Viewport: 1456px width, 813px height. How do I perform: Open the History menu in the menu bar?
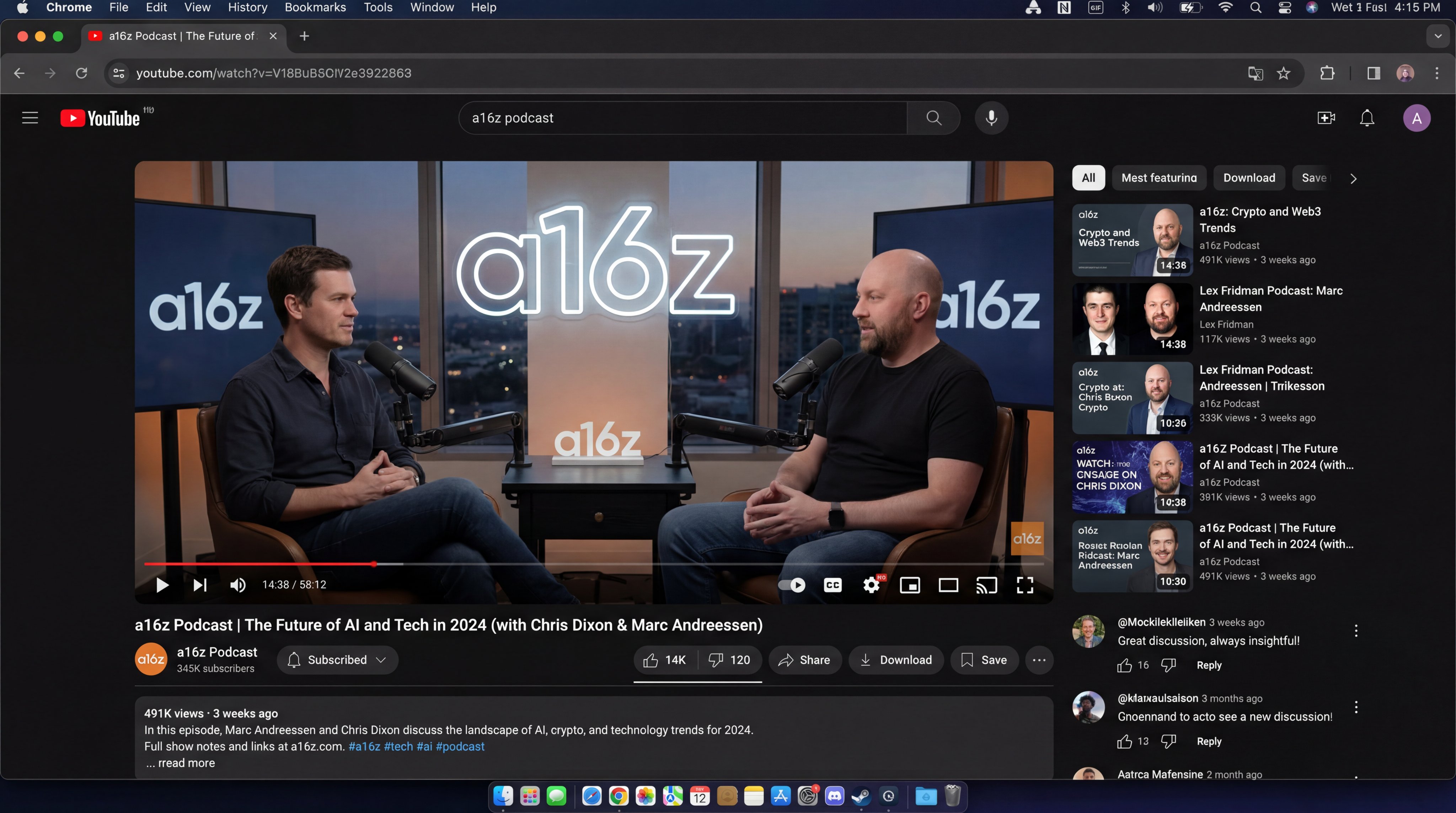point(247,7)
